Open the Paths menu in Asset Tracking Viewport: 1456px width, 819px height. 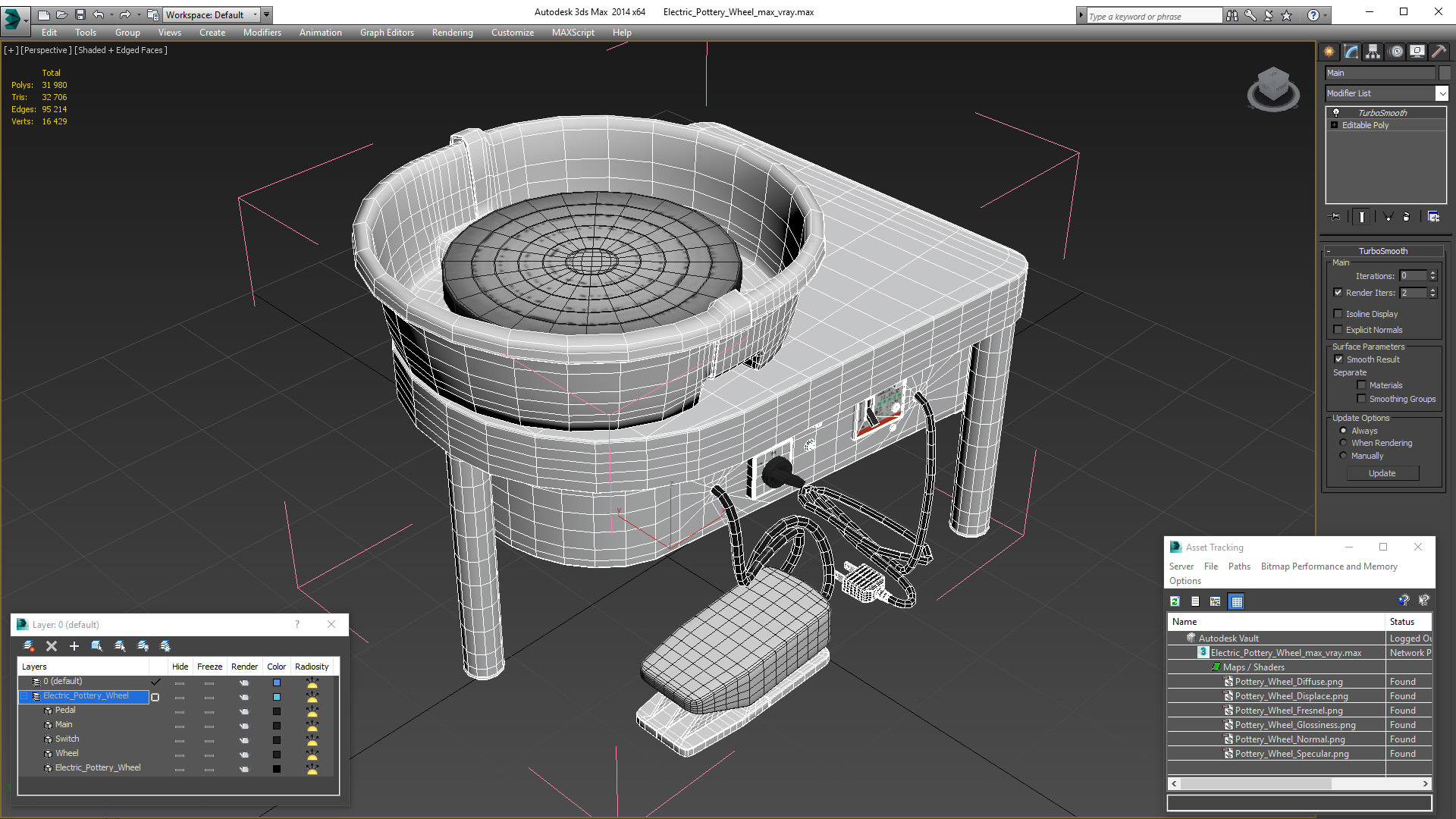[1239, 566]
